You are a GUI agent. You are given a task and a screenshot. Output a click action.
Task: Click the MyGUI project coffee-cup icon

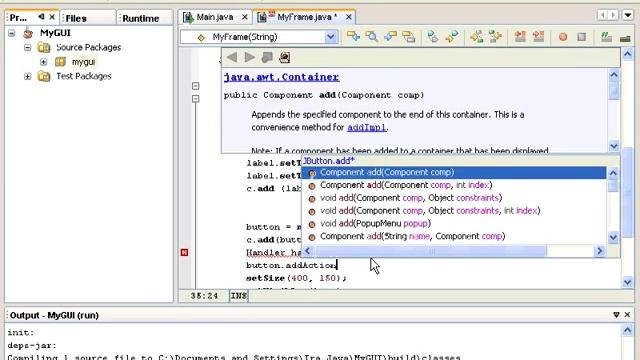pyautogui.click(x=28, y=33)
